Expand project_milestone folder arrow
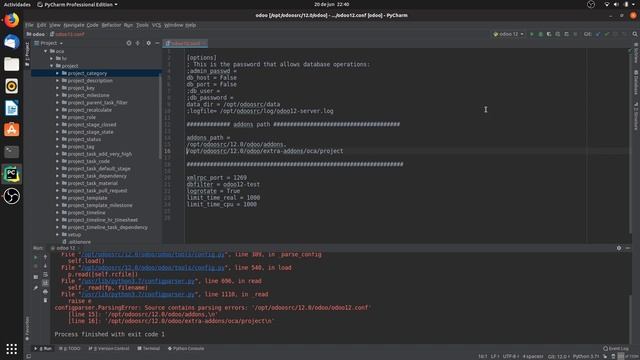640x360 pixels. pyautogui.click(x=58, y=96)
